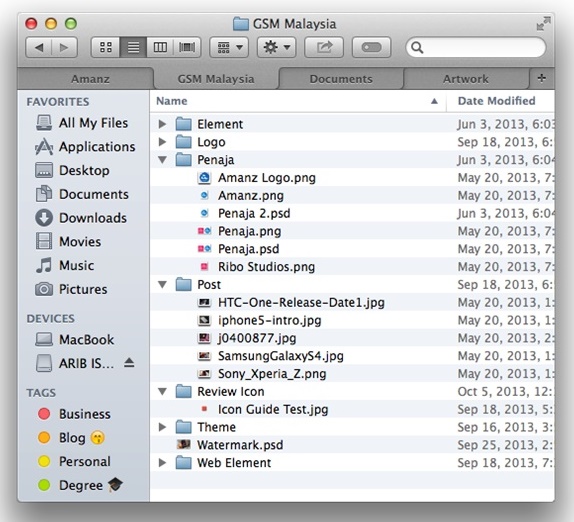Expand the Element folder triangle
The height and width of the screenshot is (522, 574).
(x=162, y=124)
